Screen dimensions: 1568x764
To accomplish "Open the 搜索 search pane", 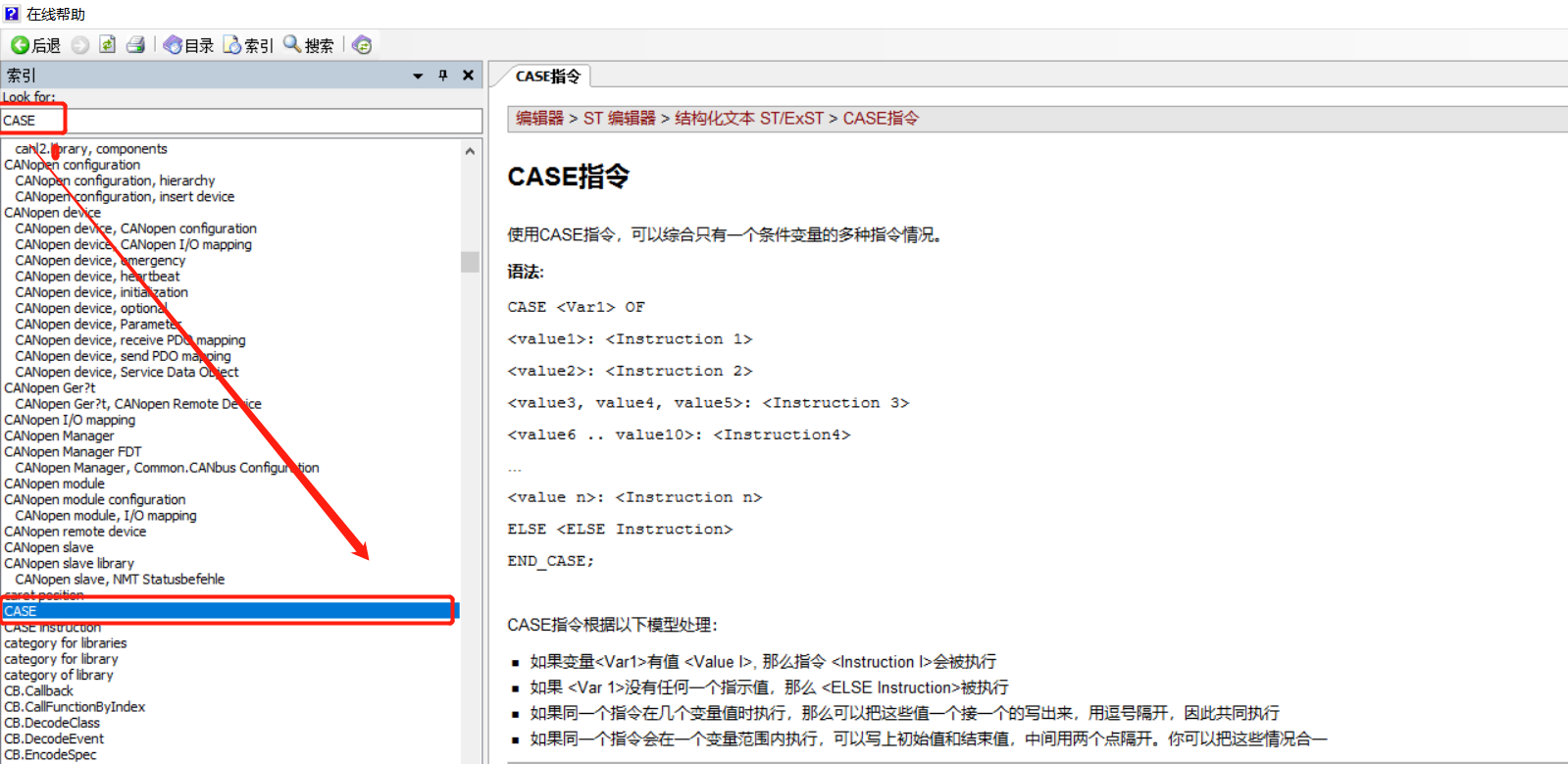I will coord(308,45).
